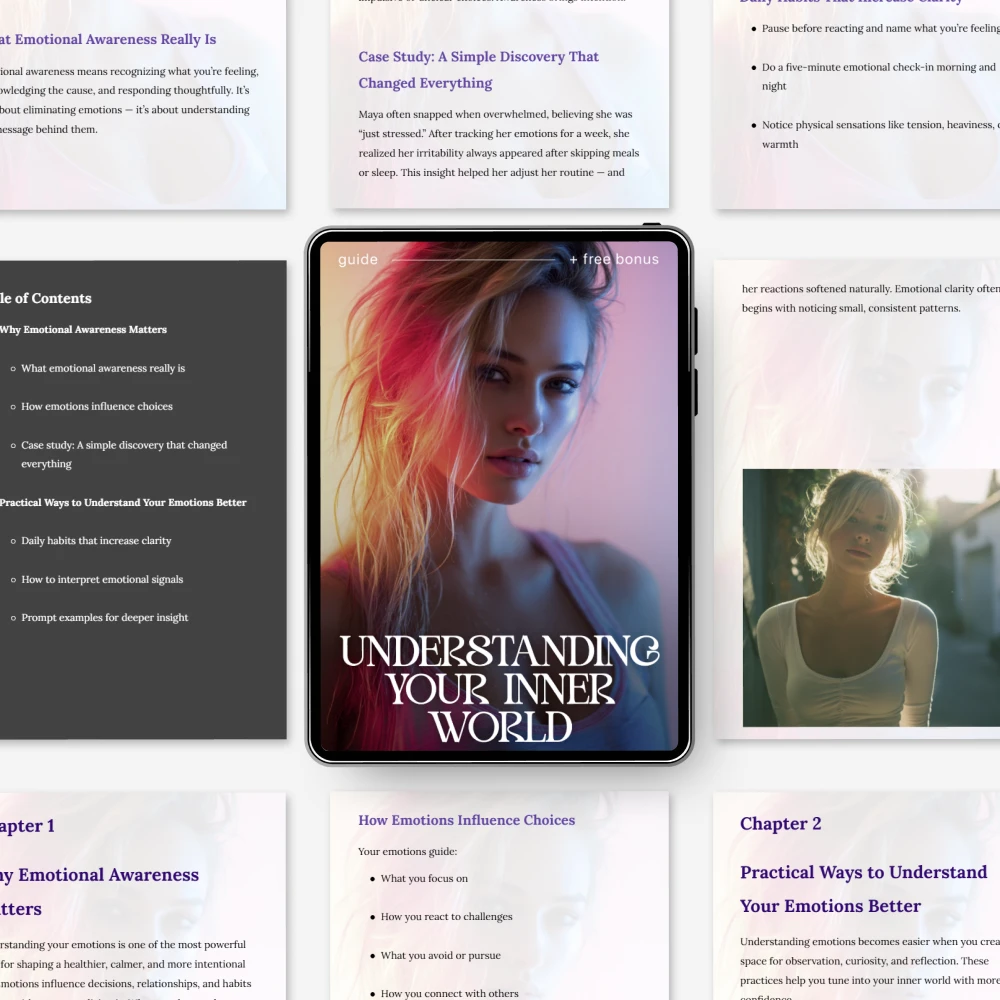Click the "Table of Contents" heading
Image resolution: width=1000 pixels, height=1000 pixels.
point(46,298)
